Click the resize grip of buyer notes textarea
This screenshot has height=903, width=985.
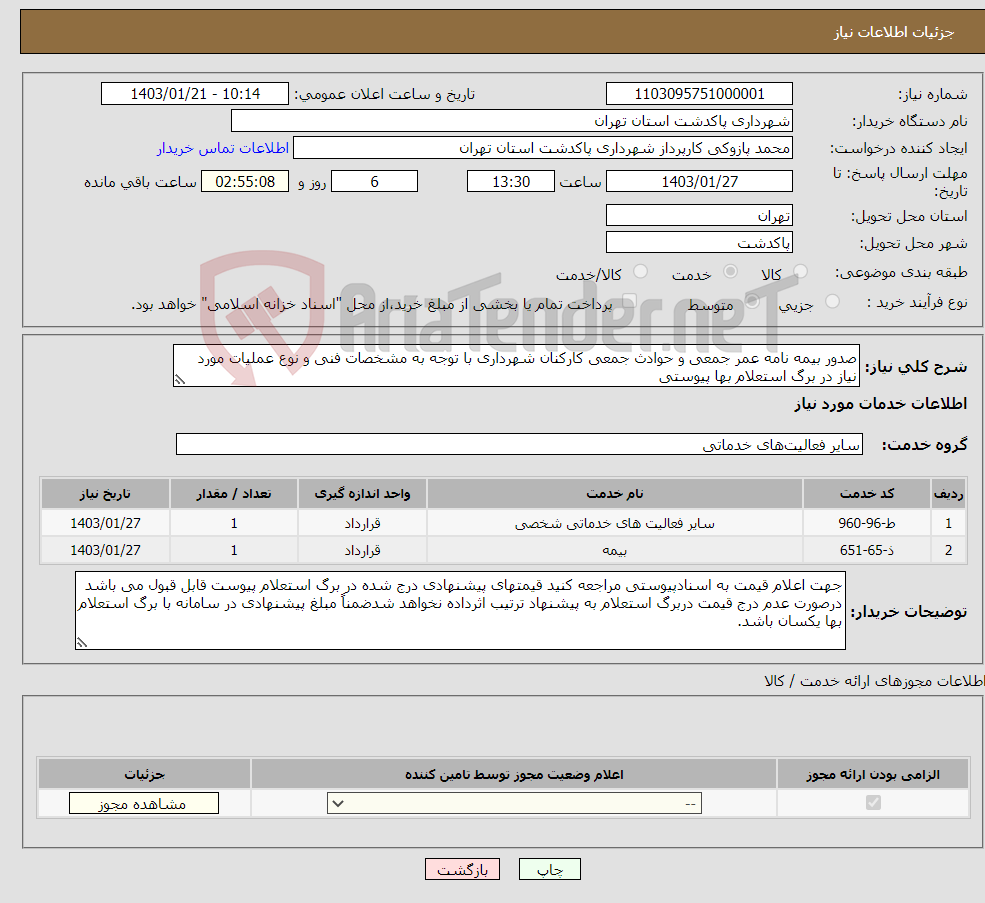click(x=82, y=642)
